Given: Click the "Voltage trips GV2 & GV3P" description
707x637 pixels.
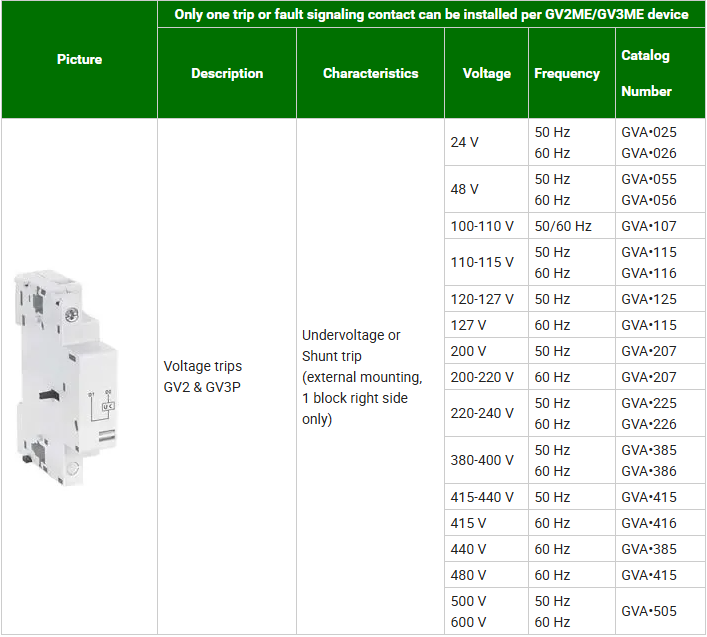Looking at the screenshot, I should 203,376.
